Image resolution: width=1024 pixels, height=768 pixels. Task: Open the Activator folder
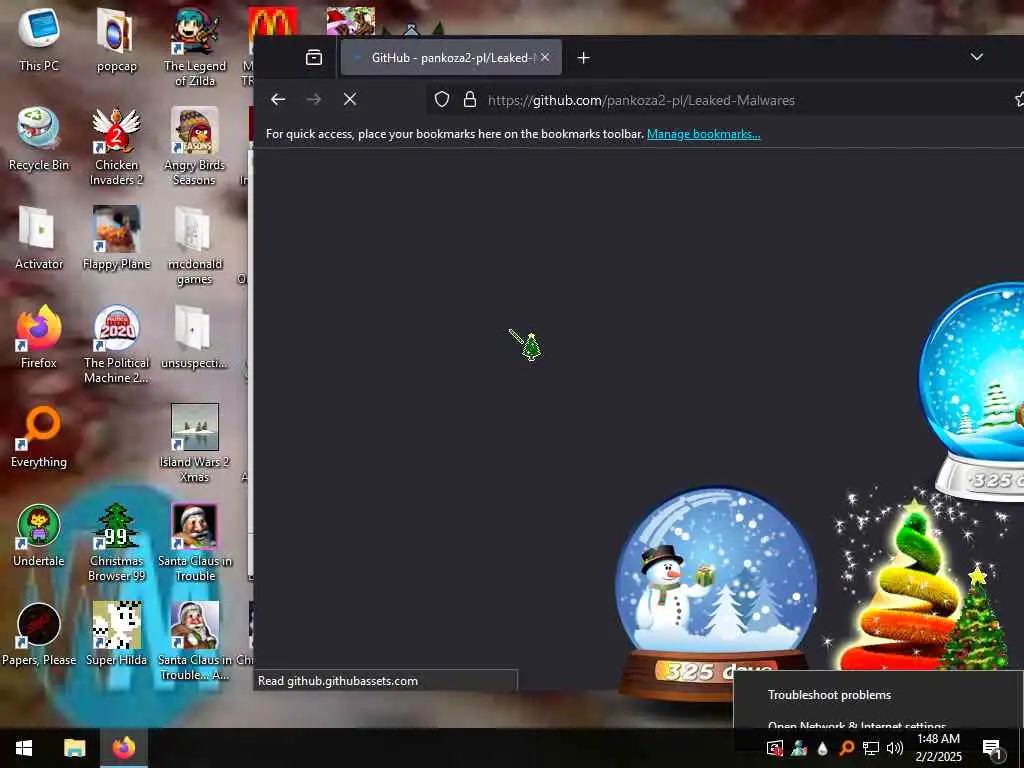pos(39,238)
